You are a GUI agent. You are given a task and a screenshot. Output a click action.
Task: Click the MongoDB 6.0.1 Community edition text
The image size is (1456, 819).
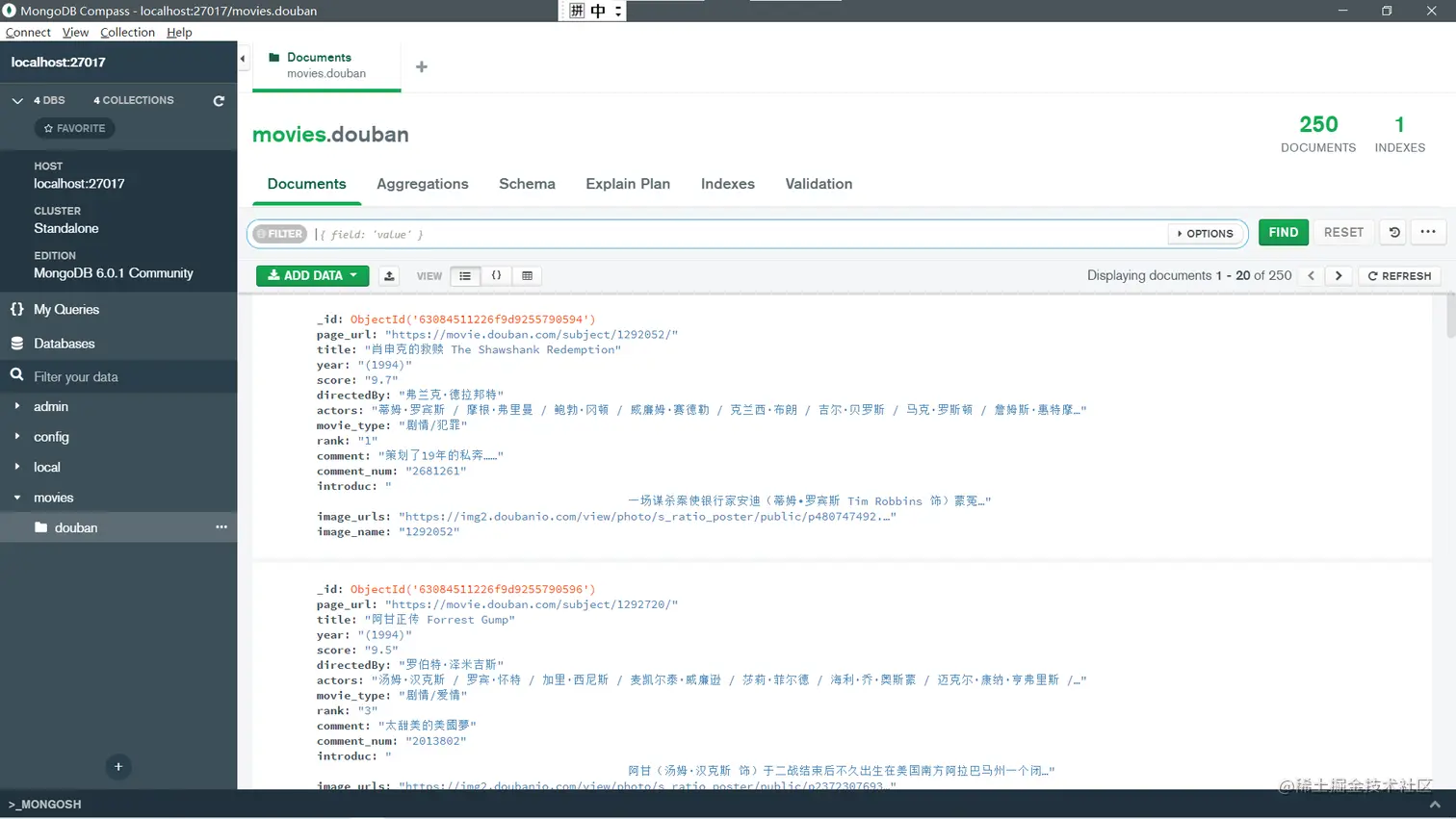point(114,273)
